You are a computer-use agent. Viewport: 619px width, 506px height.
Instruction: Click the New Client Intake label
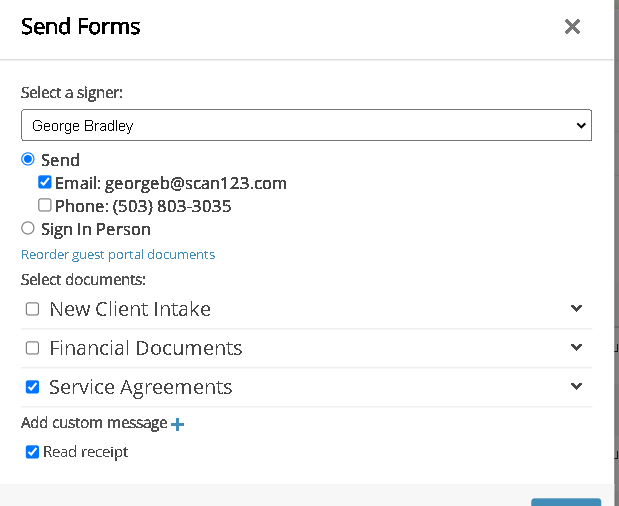[130, 309]
